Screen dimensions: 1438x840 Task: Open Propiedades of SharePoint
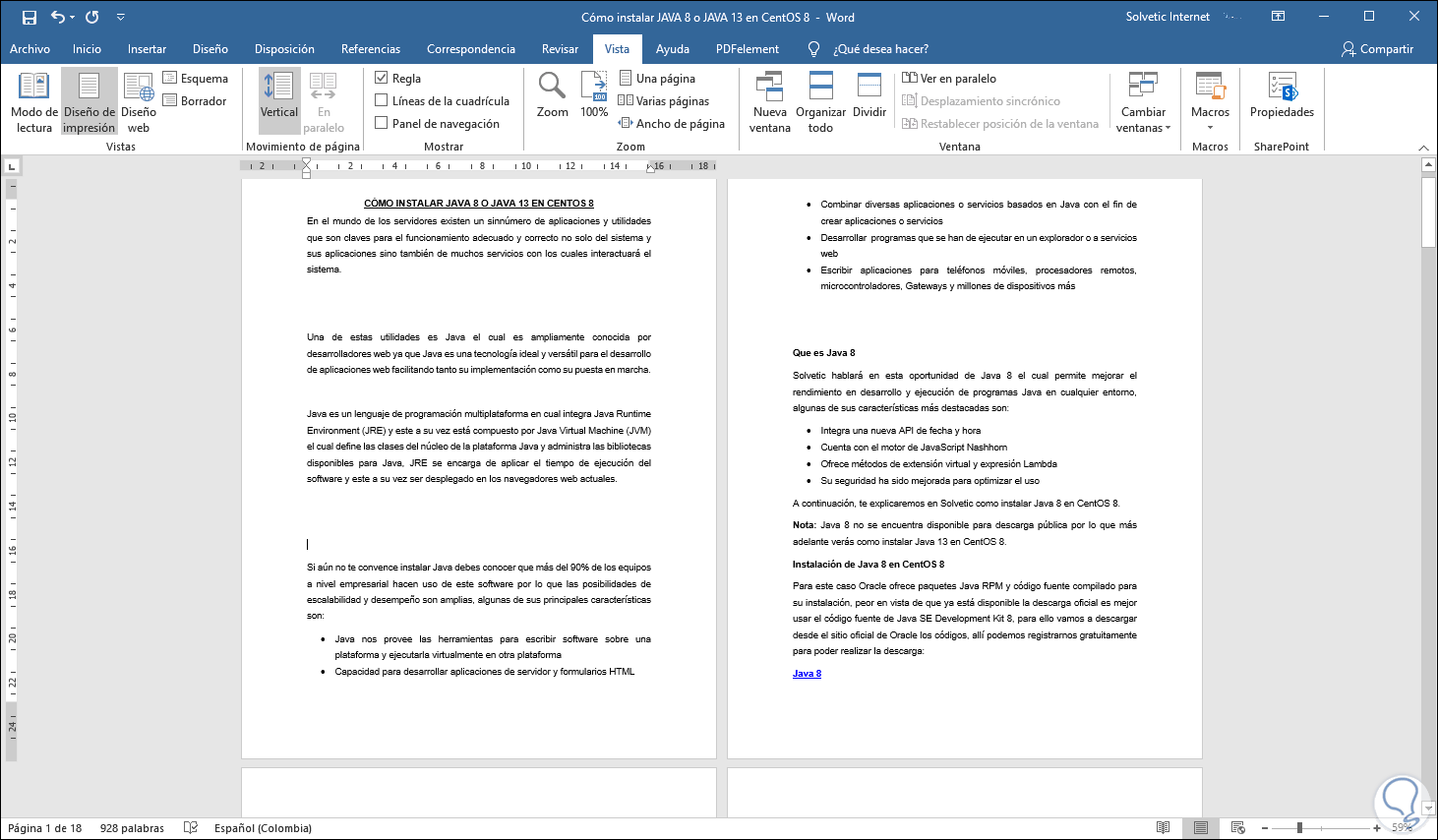(x=1282, y=95)
